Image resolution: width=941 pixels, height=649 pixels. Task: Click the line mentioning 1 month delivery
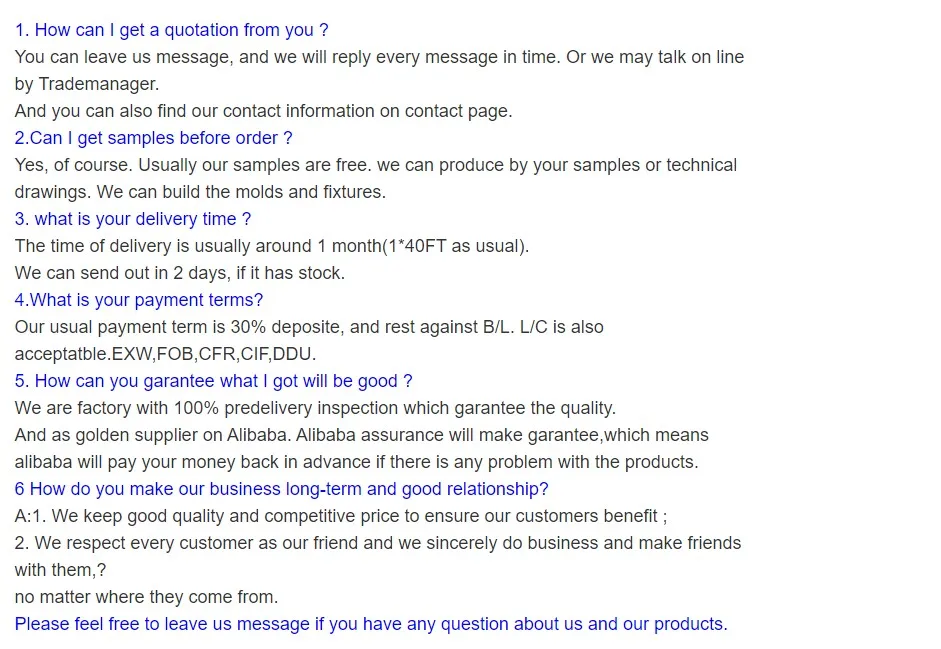click(272, 246)
